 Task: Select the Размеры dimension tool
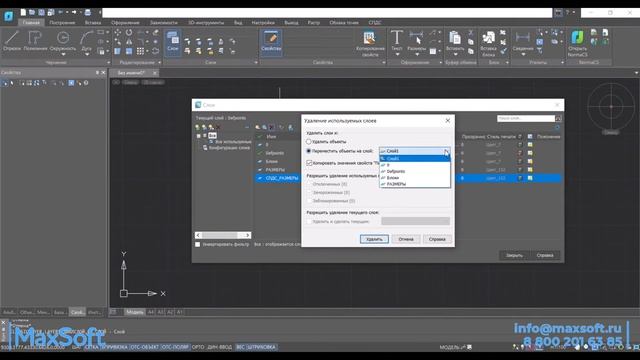pos(416,41)
